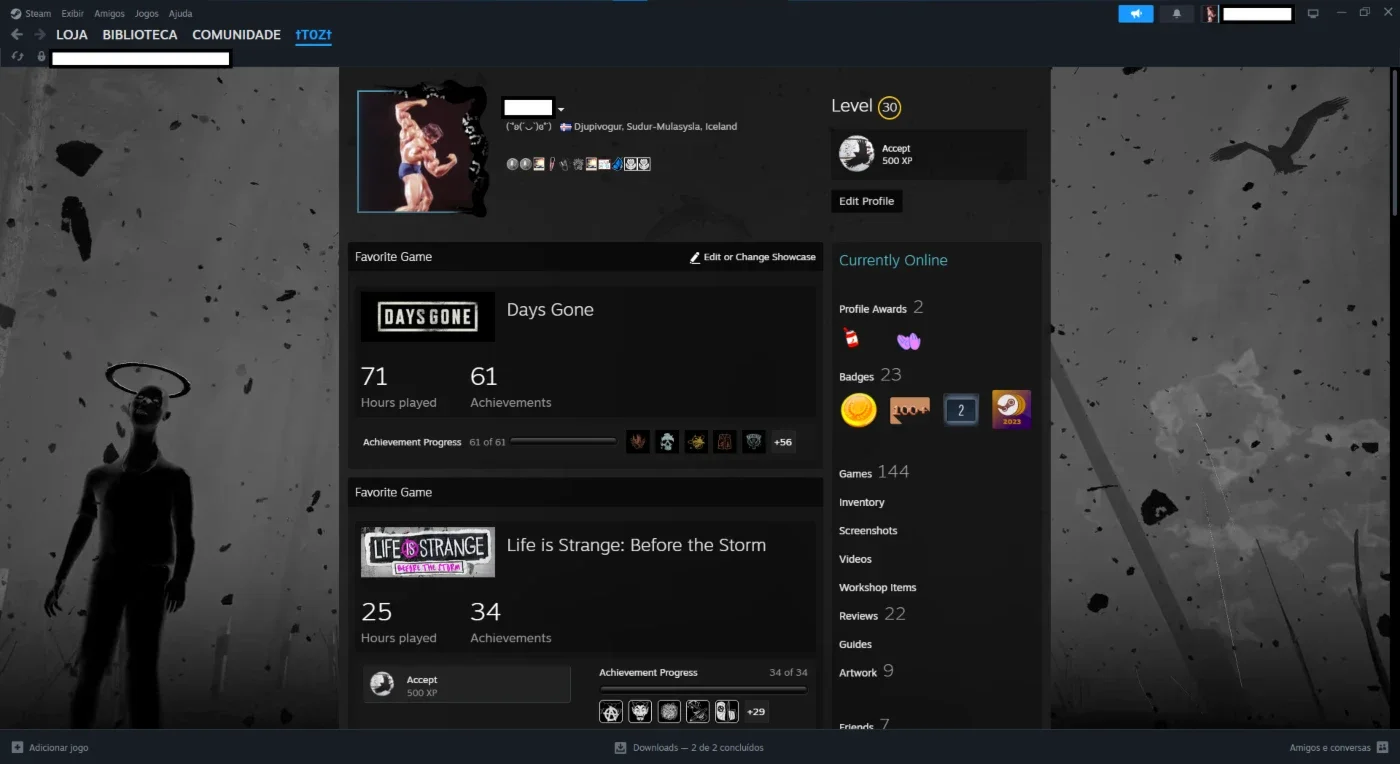Click the level 30 circle
Screen dimensions: 1400x764
pyautogui.click(x=889, y=107)
